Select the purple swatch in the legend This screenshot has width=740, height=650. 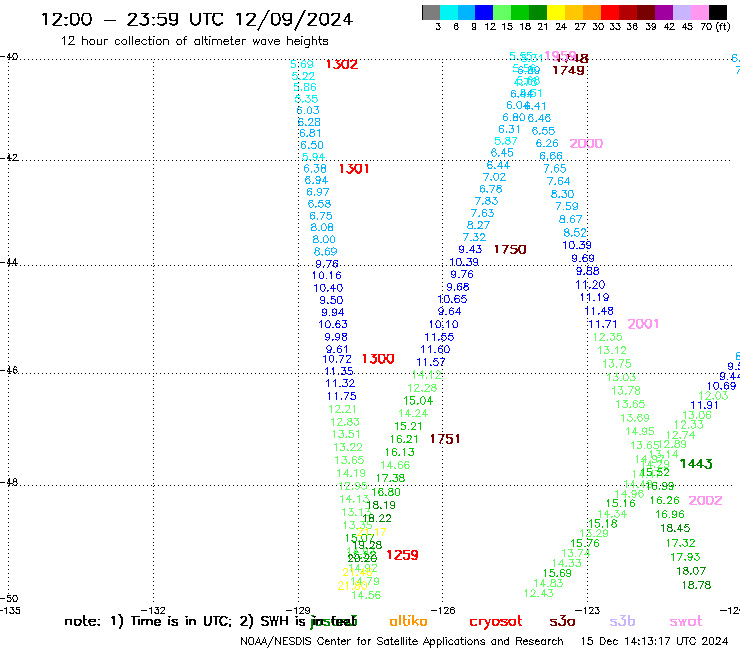coord(664,12)
